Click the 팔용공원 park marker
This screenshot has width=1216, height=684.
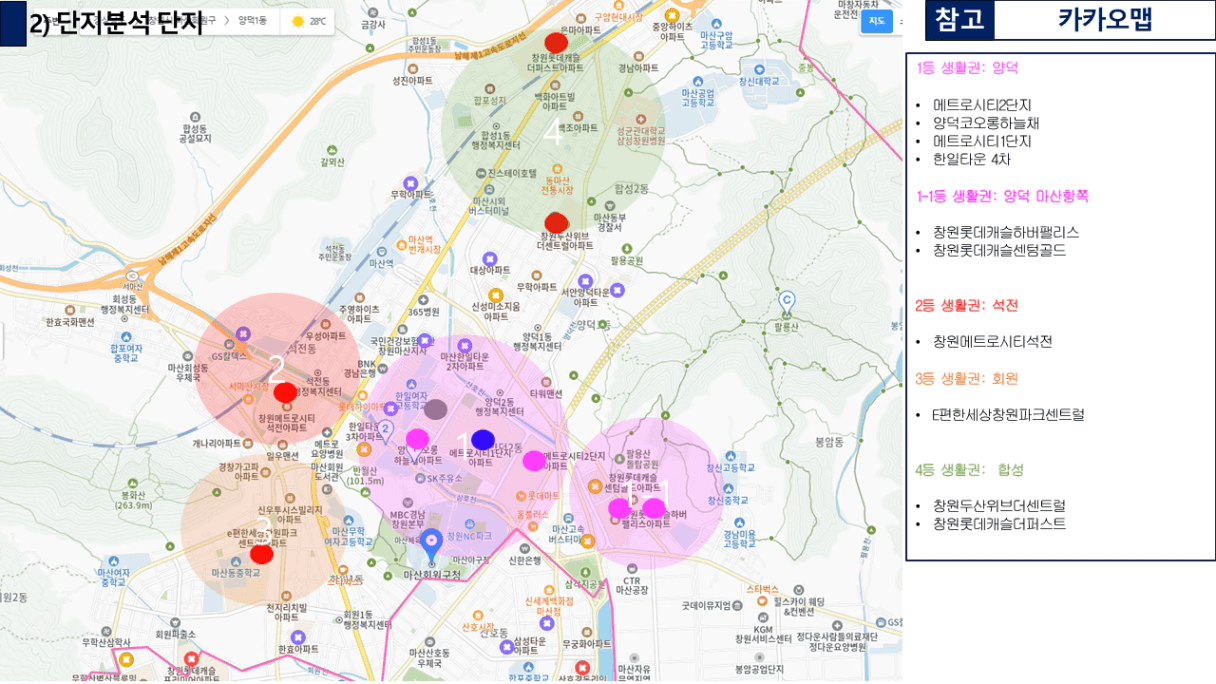coord(626,248)
